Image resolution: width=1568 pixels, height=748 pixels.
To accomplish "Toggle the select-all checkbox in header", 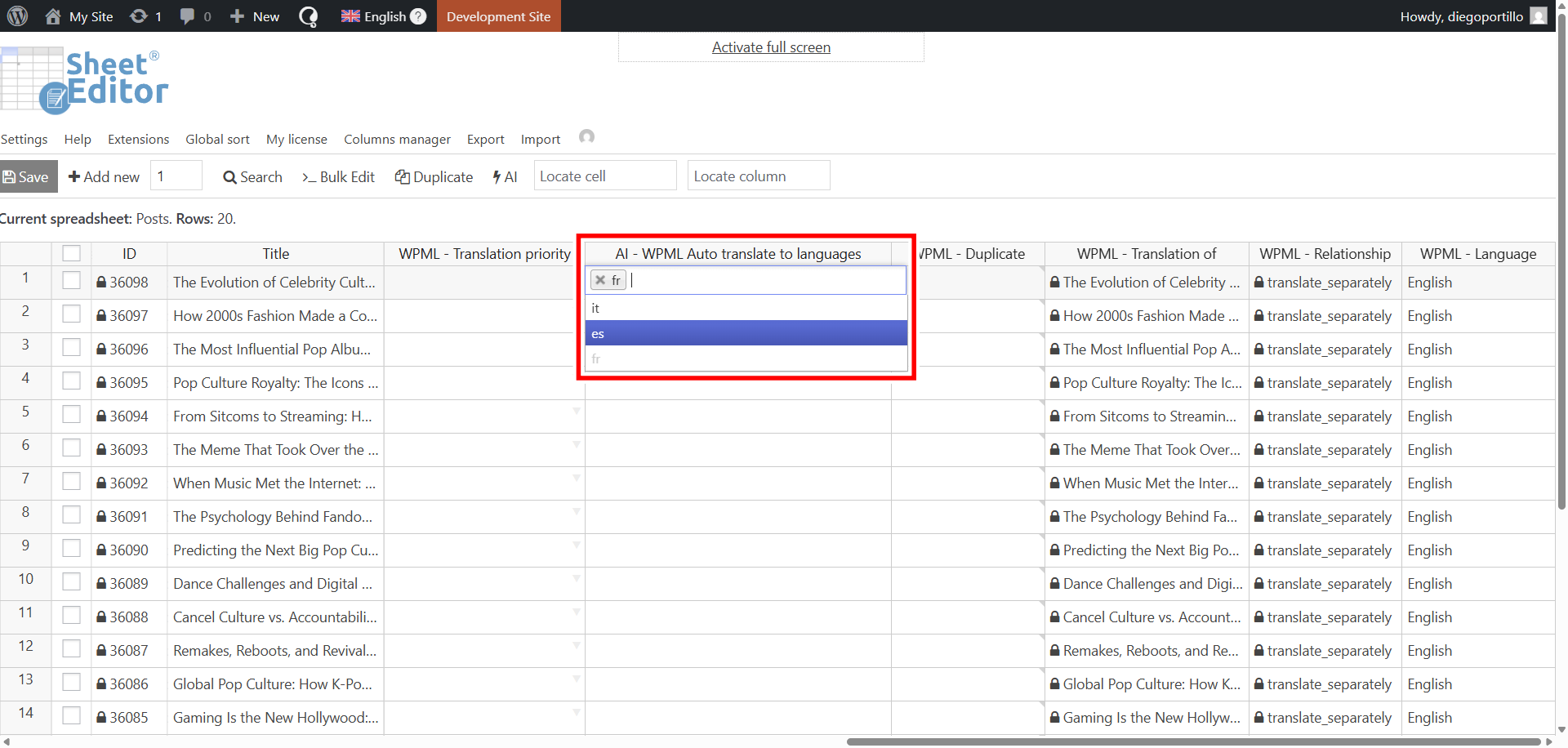I will click(72, 253).
